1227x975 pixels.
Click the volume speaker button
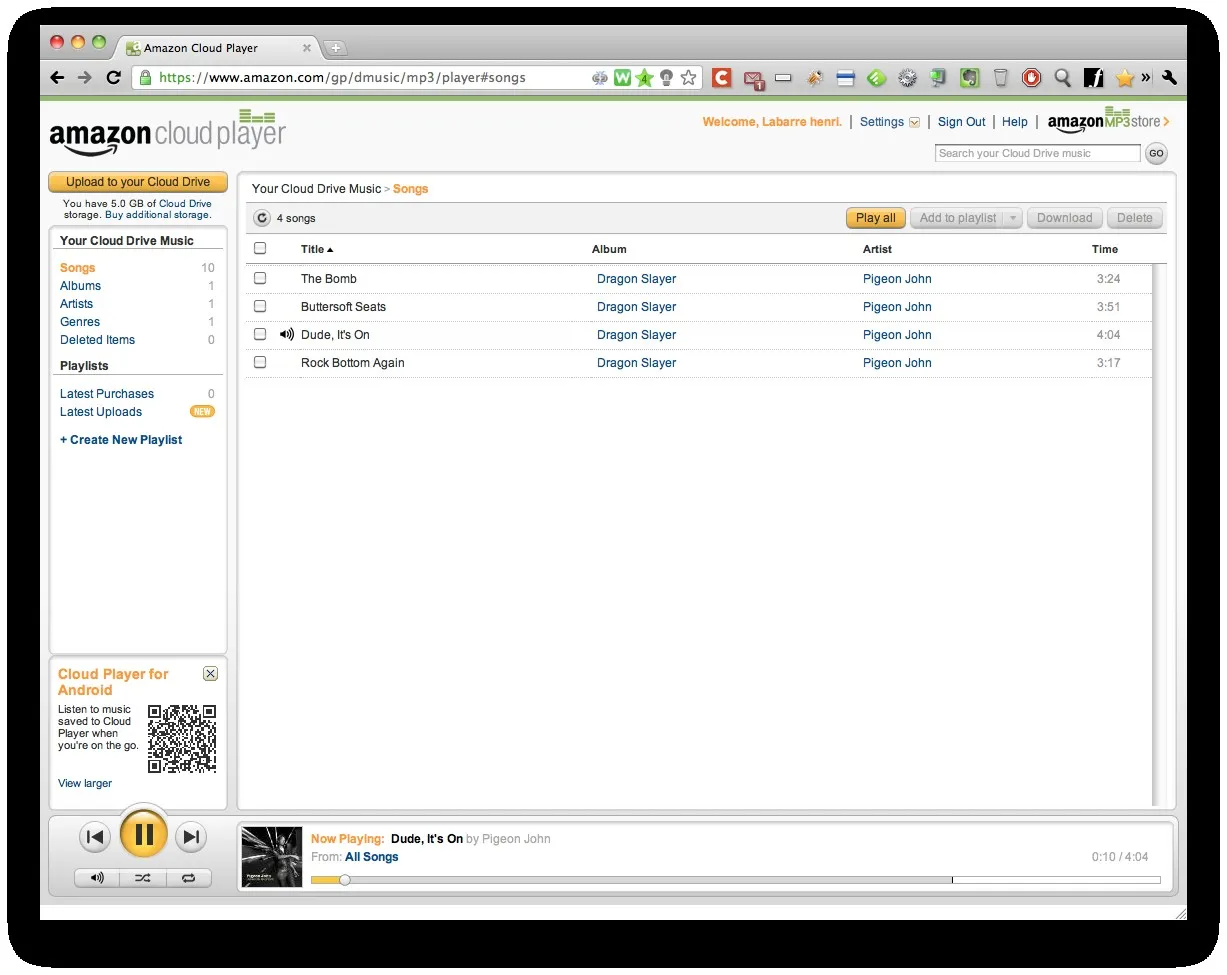click(97, 878)
